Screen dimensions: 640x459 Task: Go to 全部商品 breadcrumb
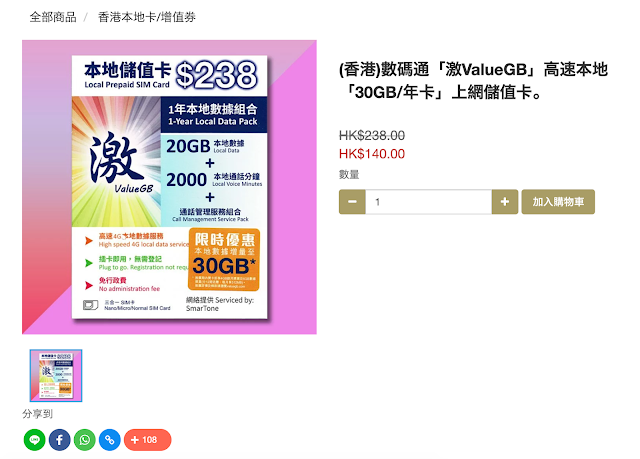53,17
